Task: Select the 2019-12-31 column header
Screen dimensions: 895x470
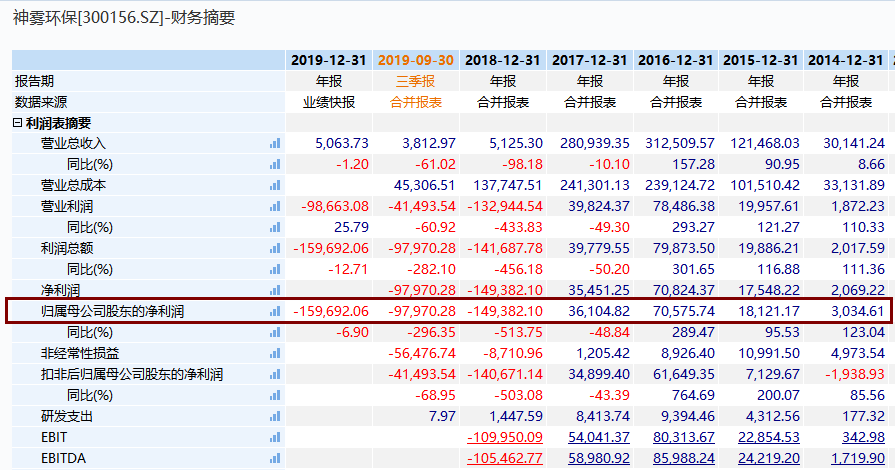Action: (329, 60)
